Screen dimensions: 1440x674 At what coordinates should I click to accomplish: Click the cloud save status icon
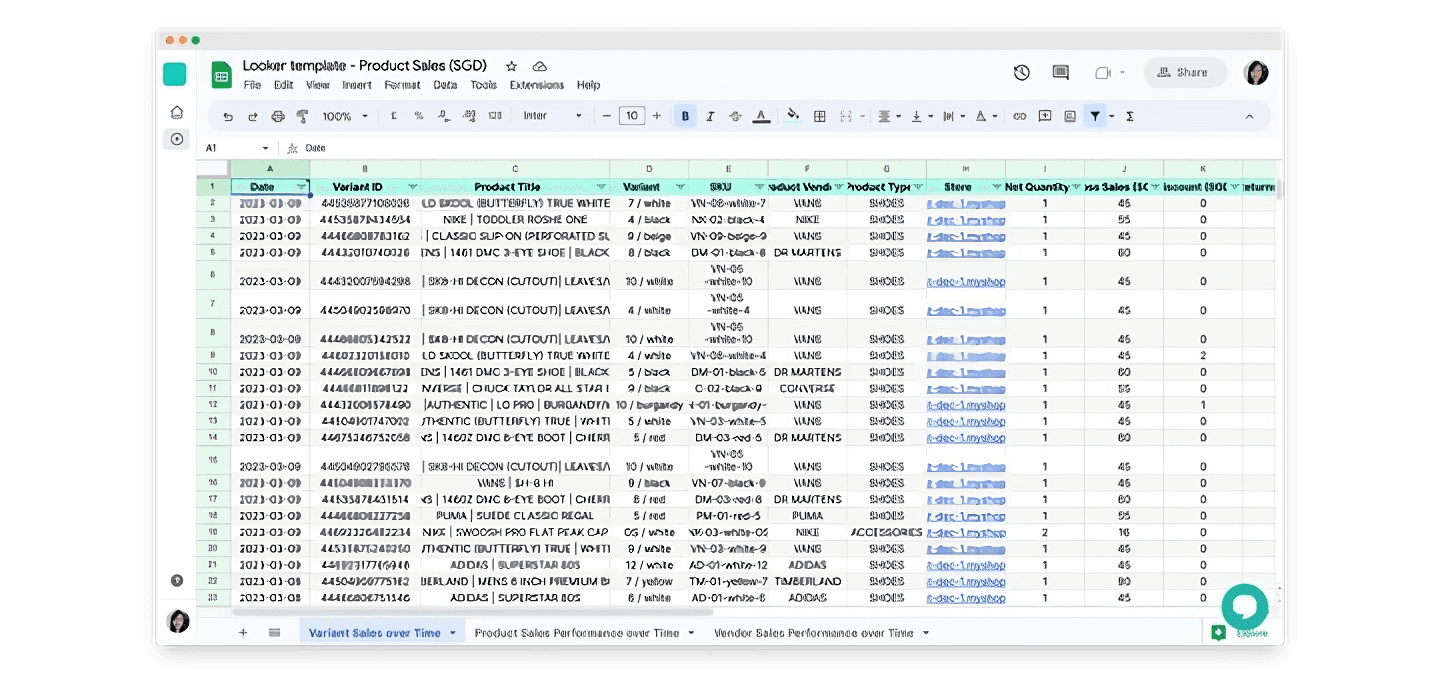point(539,66)
